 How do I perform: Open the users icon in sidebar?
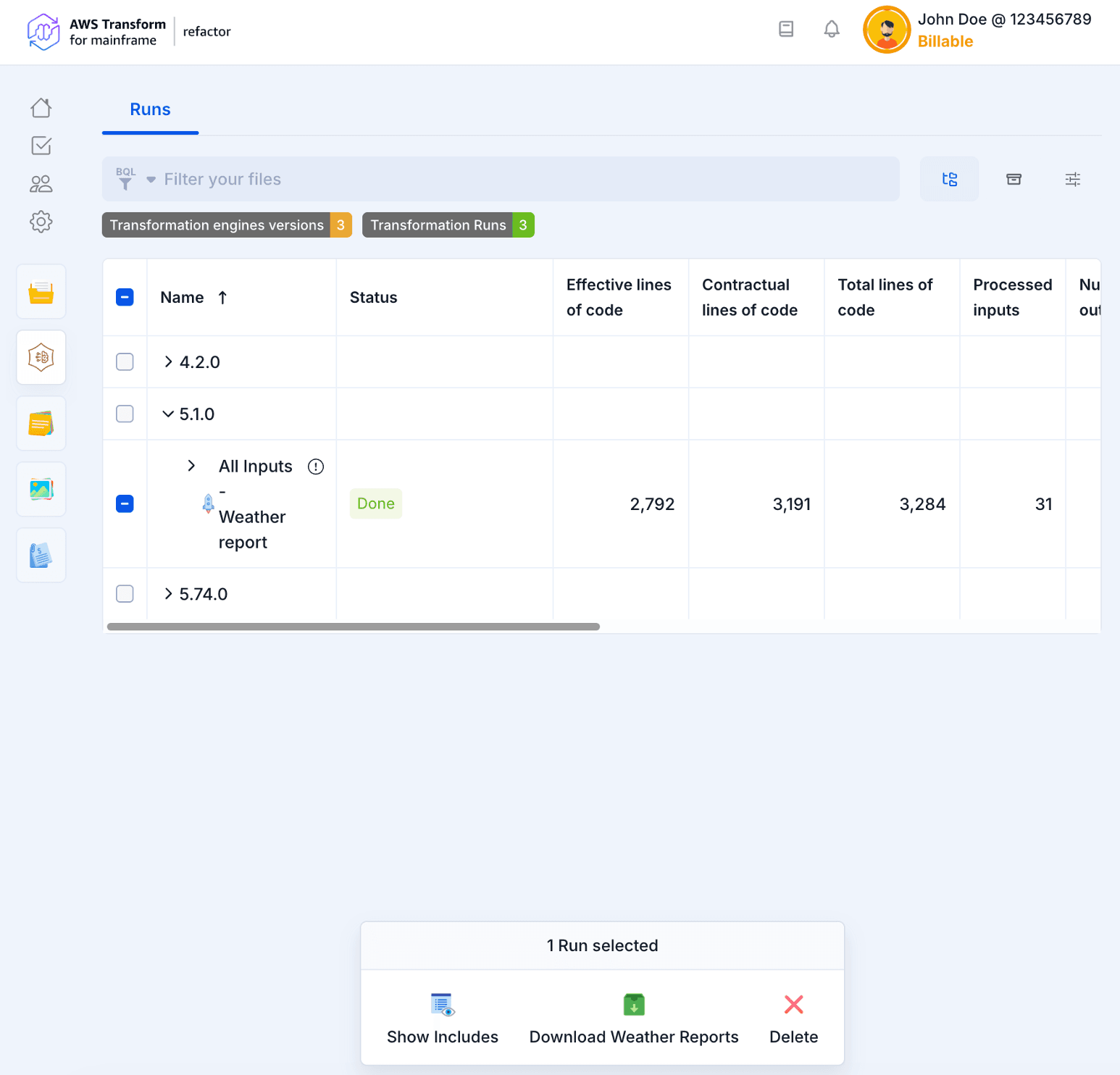(41, 184)
